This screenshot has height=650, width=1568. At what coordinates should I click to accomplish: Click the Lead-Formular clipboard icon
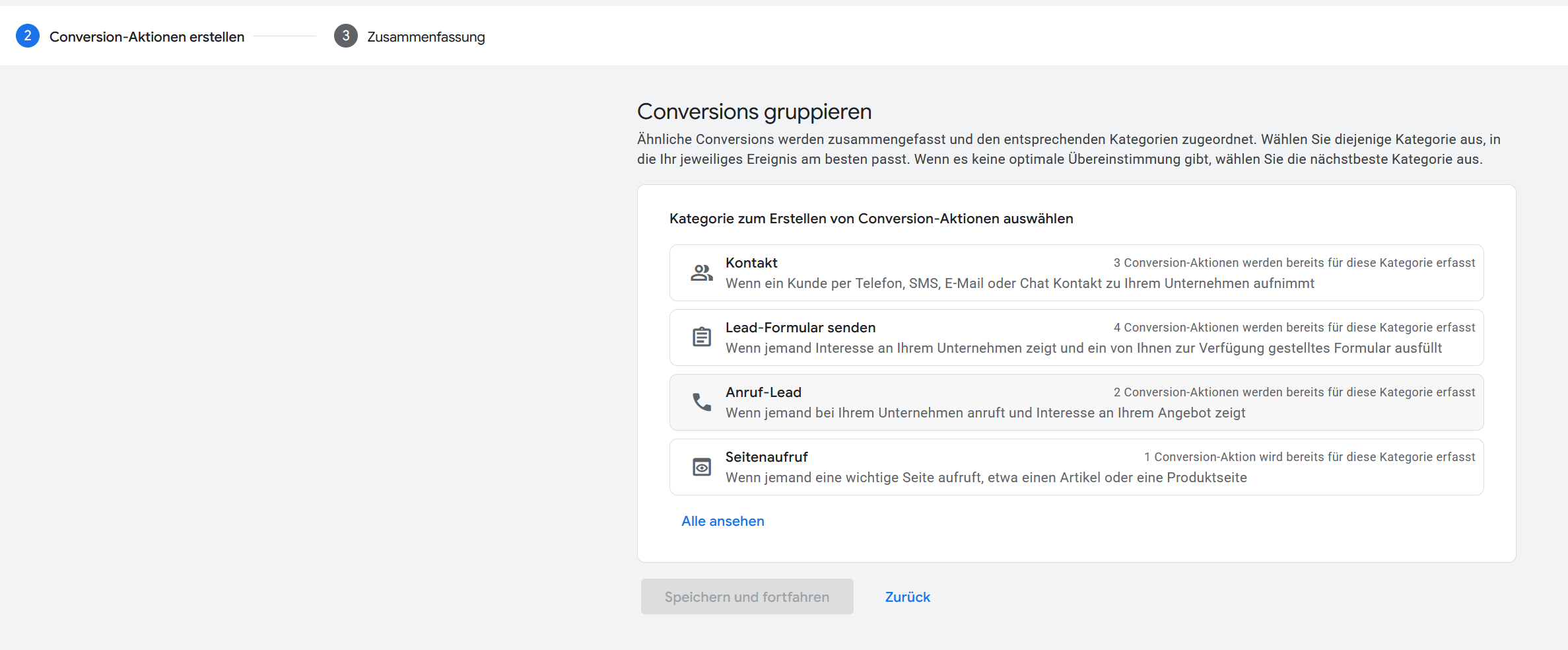coord(701,337)
